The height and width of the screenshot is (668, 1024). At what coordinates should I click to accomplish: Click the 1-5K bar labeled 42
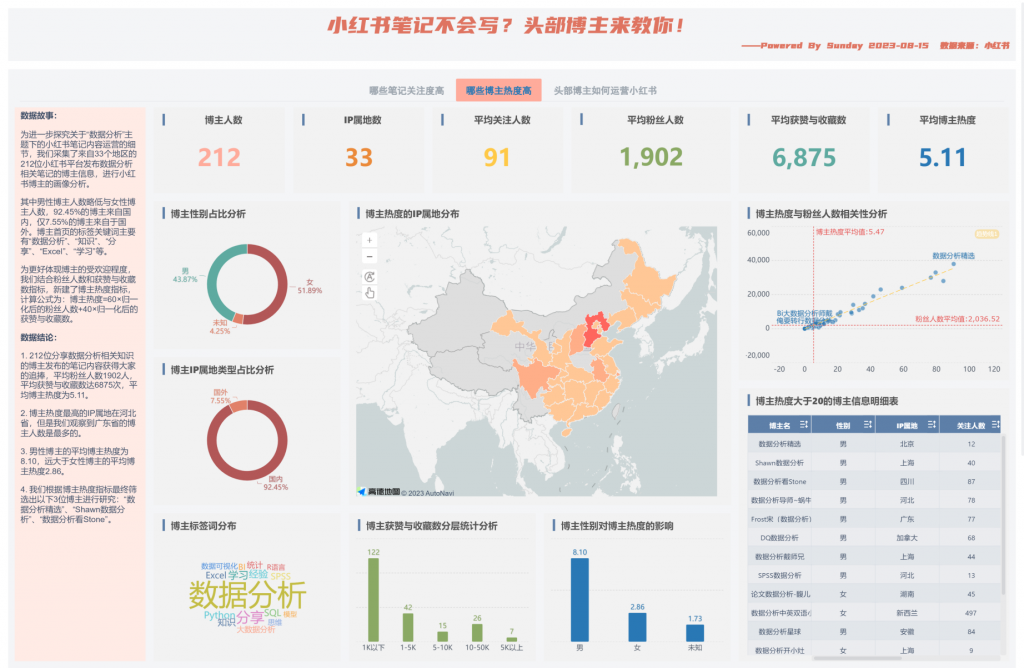point(408,627)
